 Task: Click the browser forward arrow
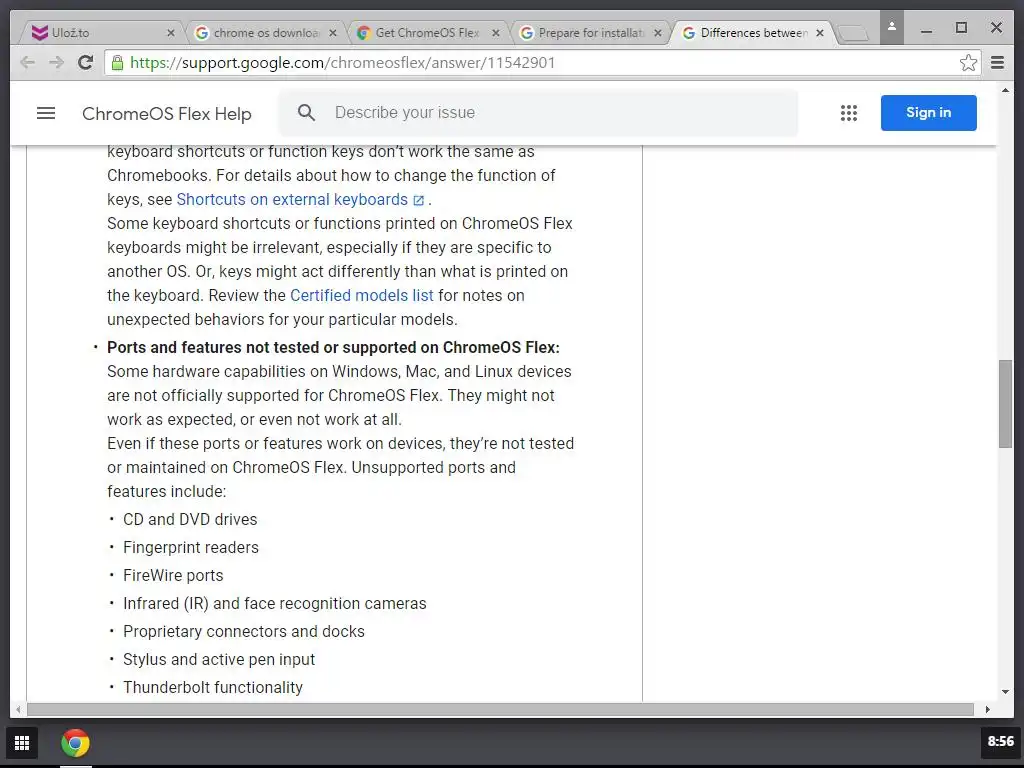(x=57, y=63)
